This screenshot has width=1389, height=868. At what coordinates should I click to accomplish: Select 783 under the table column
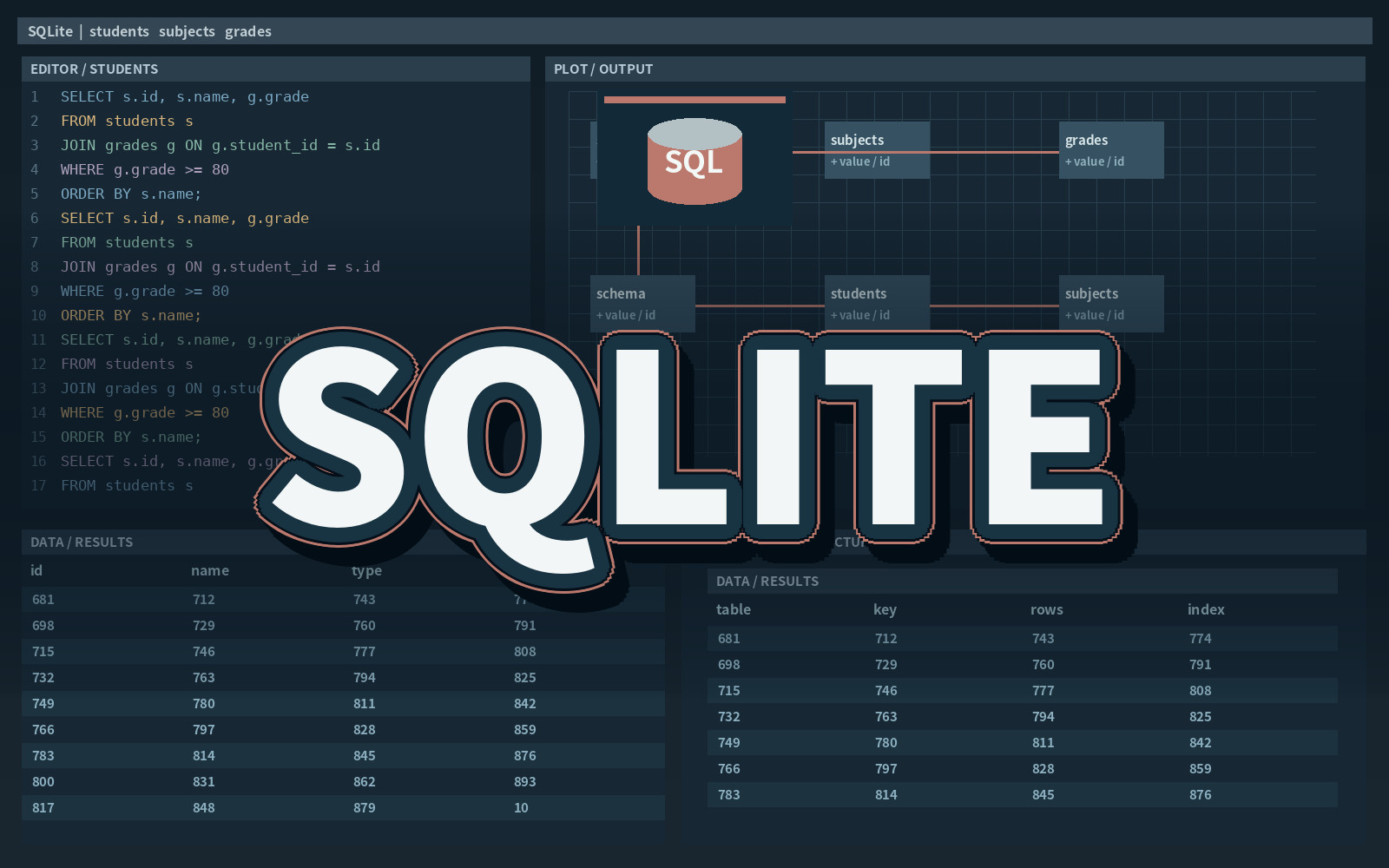coord(729,794)
